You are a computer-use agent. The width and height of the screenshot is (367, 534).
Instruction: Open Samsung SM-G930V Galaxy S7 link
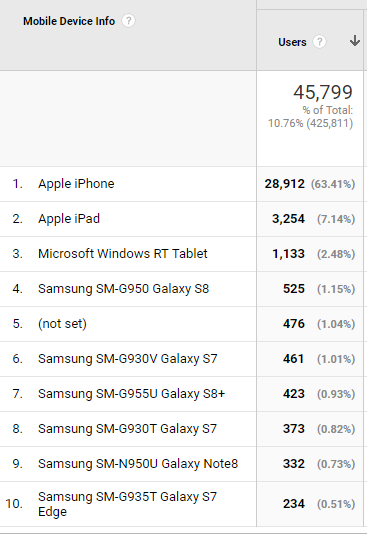(x=127, y=359)
